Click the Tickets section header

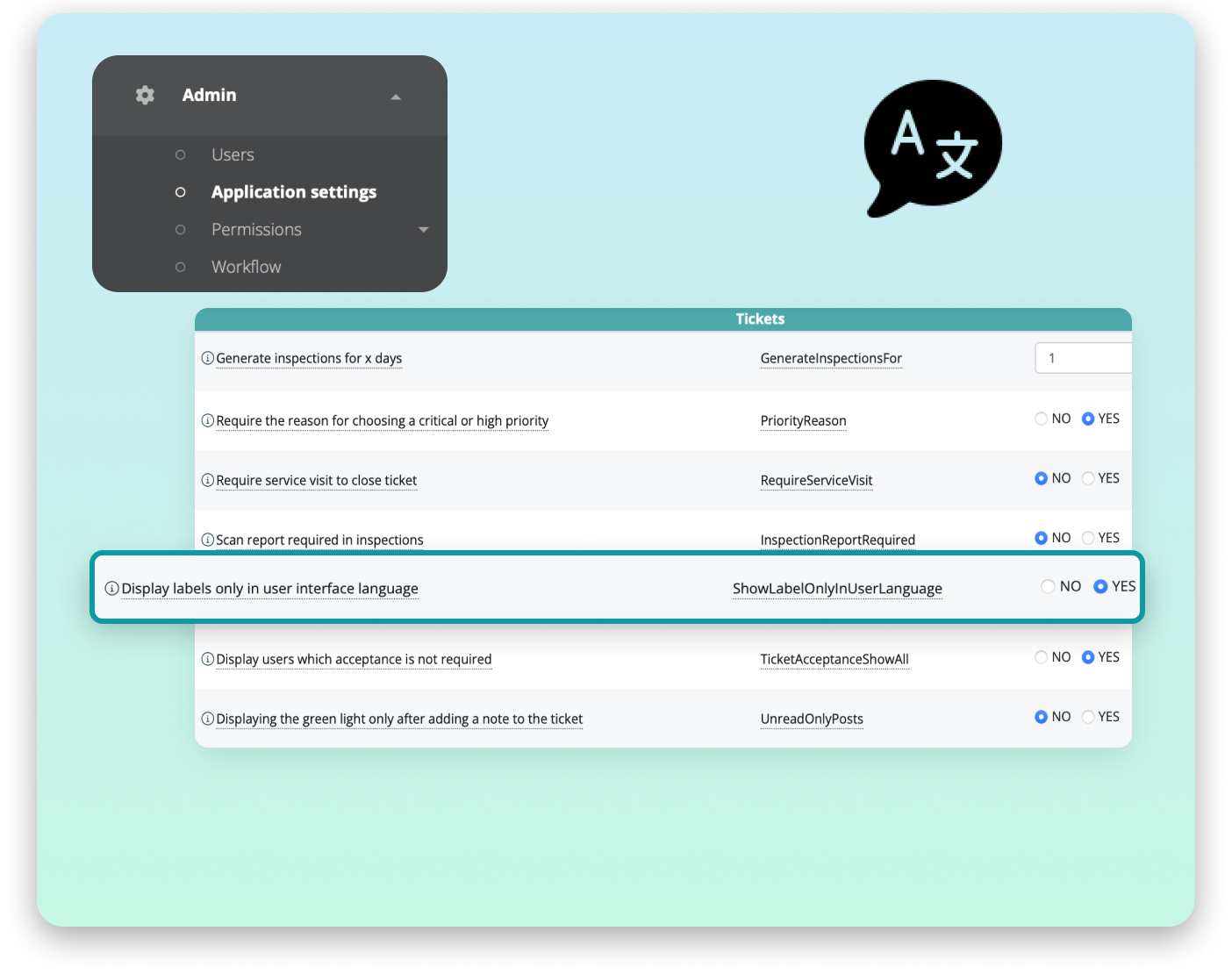663,319
